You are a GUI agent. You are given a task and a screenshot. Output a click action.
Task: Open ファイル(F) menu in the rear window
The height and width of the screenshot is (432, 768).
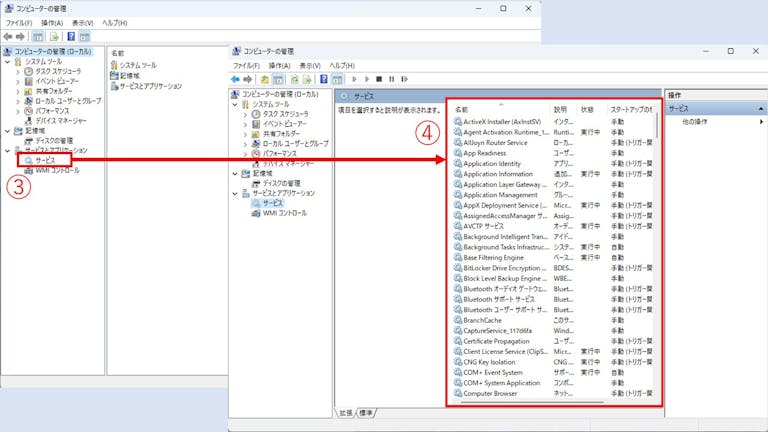point(19,23)
